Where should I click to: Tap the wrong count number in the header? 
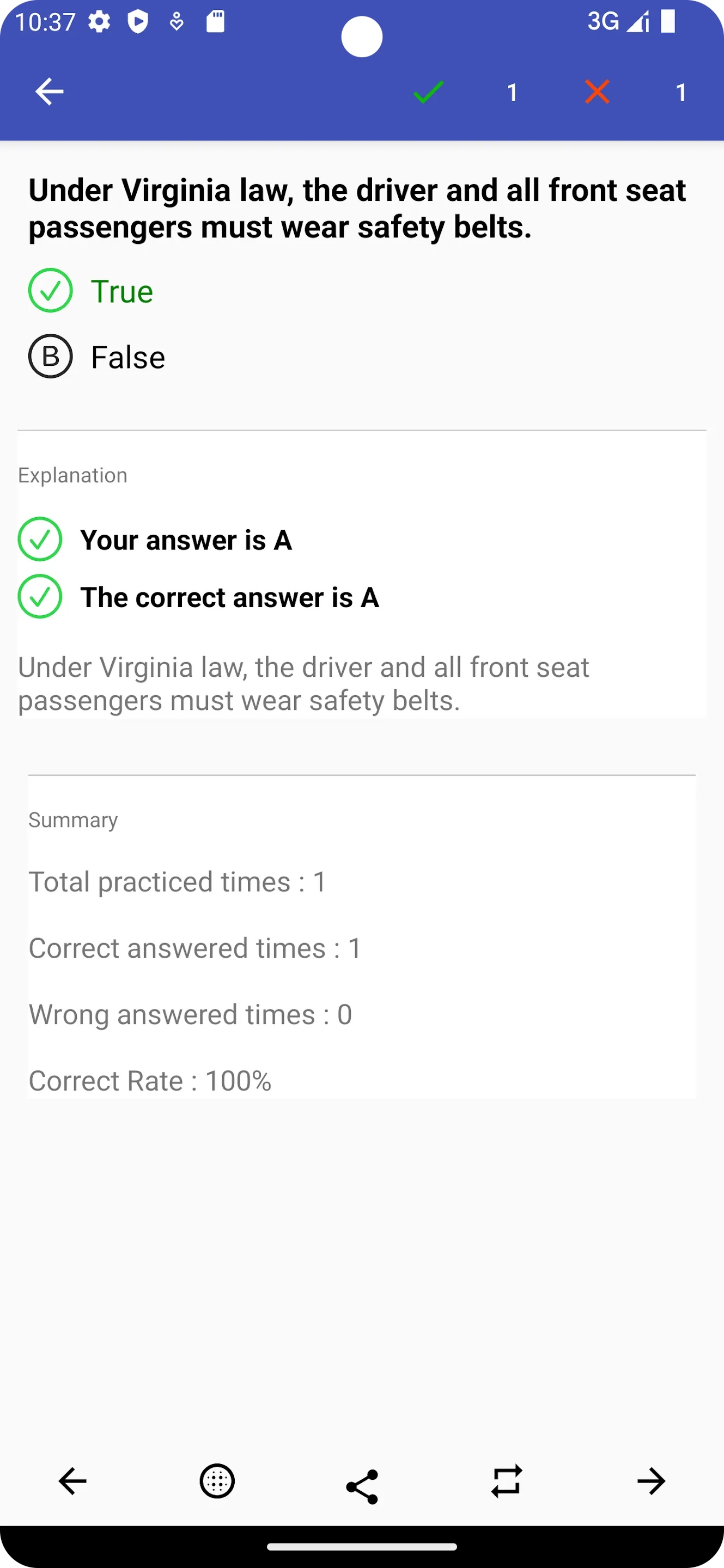682,93
